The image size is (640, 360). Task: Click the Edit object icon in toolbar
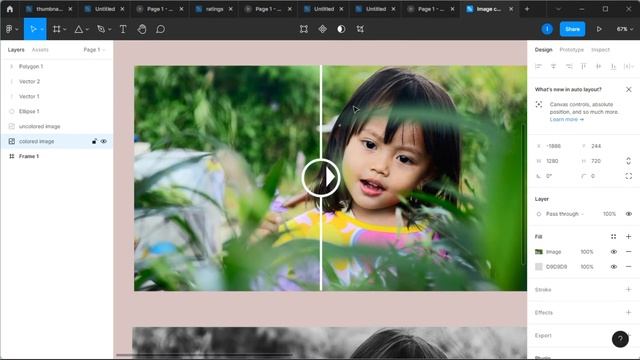click(x=304, y=29)
